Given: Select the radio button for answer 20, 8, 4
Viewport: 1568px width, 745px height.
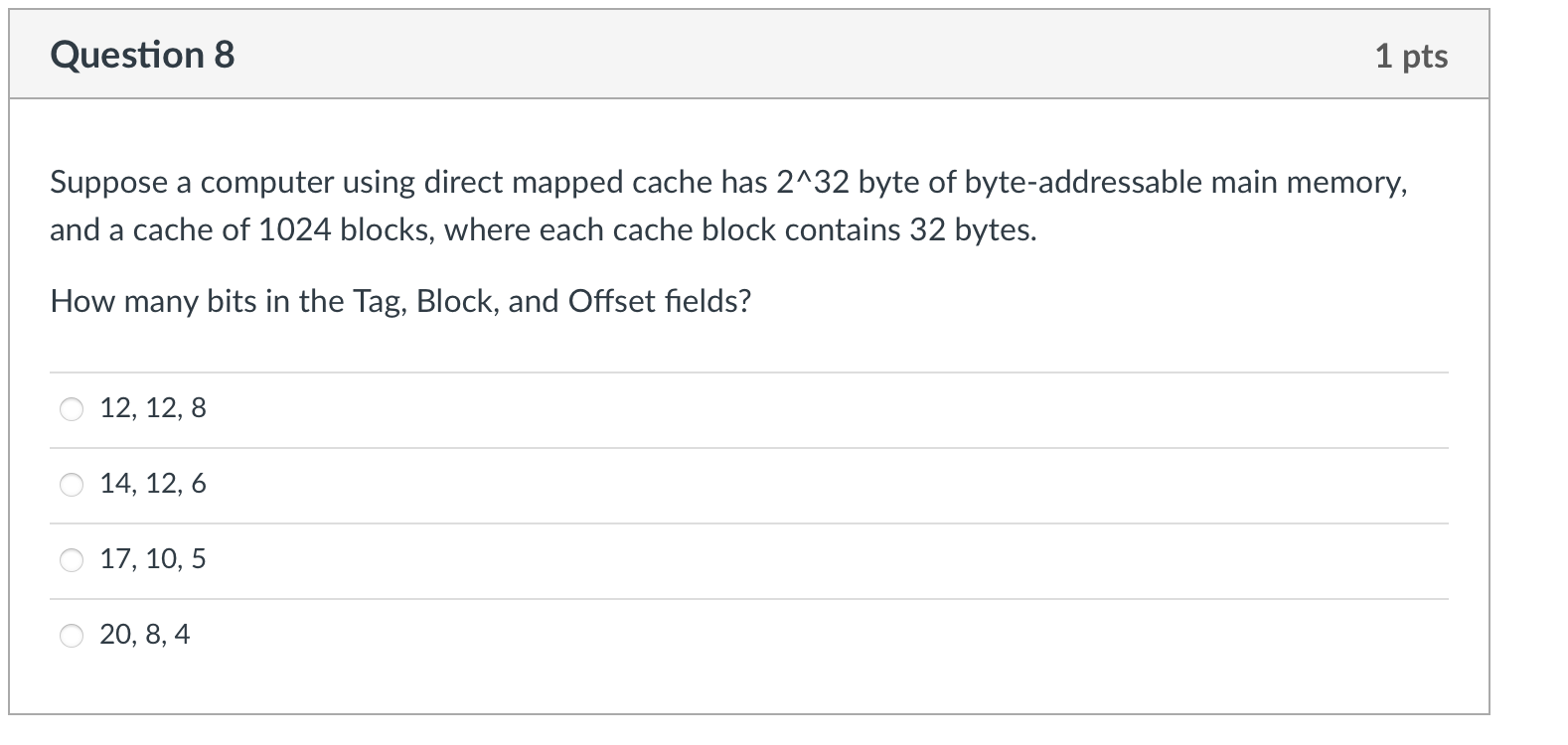Looking at the screenshot, I should [71, 636].
